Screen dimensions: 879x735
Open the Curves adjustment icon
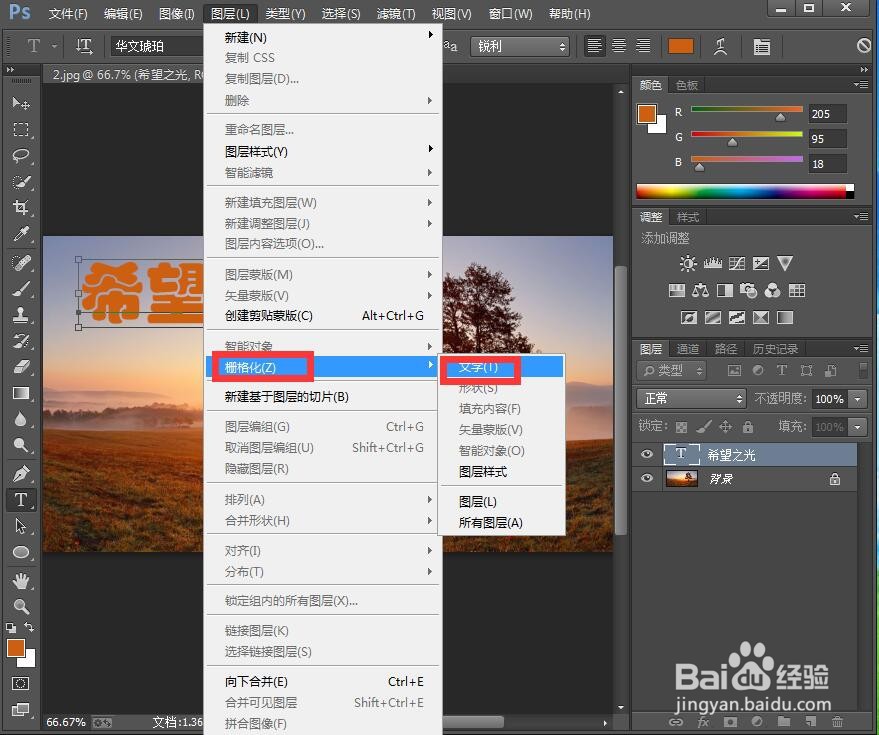tap(736, 263)
